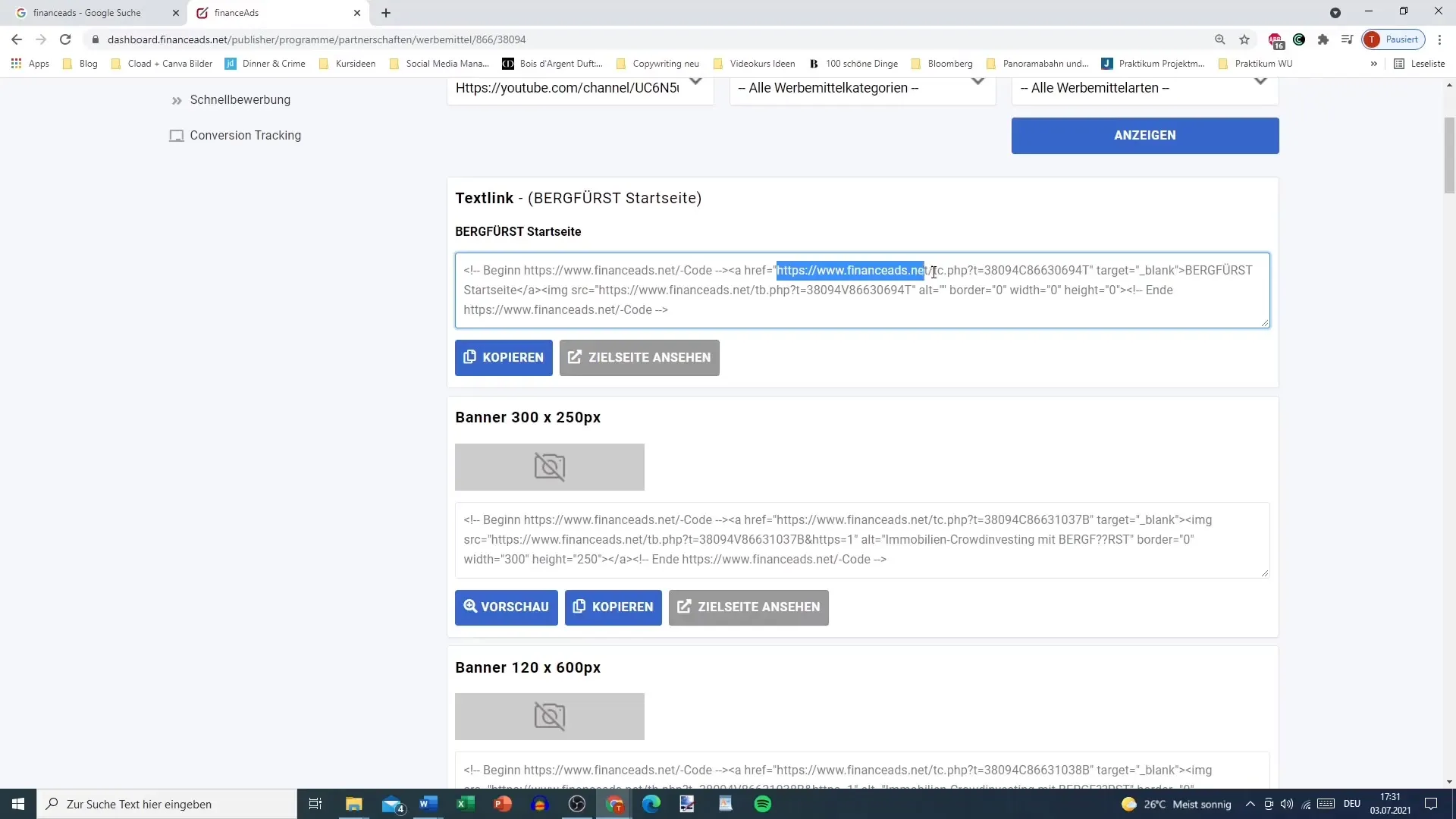Click the browser forward arrow
The width and height of the screenshot is (1456, 819).
tap(41, 39)
